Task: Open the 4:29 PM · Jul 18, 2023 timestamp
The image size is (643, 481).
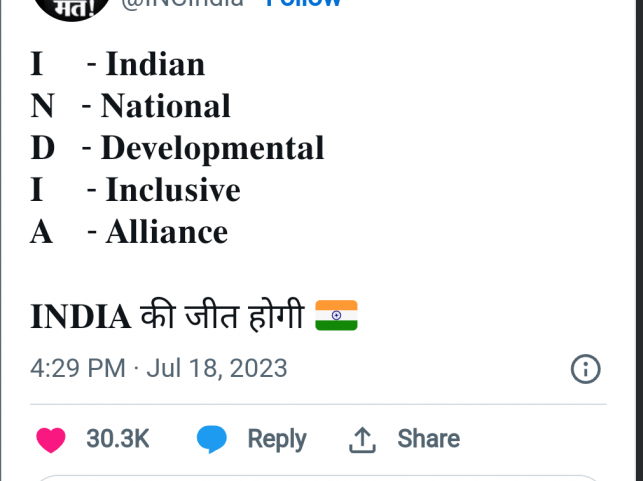Action: pos(159,369)
